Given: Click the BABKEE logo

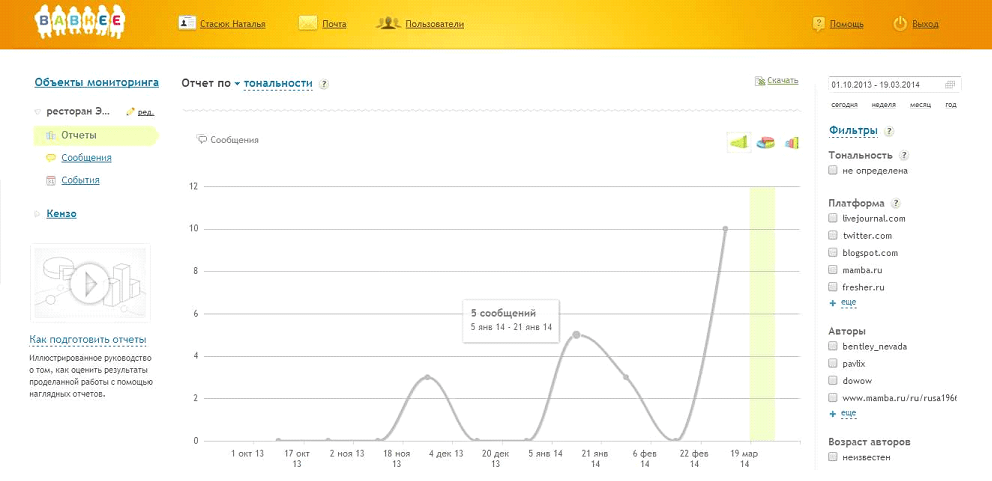Looking at the screenshot, I should pyautogui.click(x=80, y=22).
